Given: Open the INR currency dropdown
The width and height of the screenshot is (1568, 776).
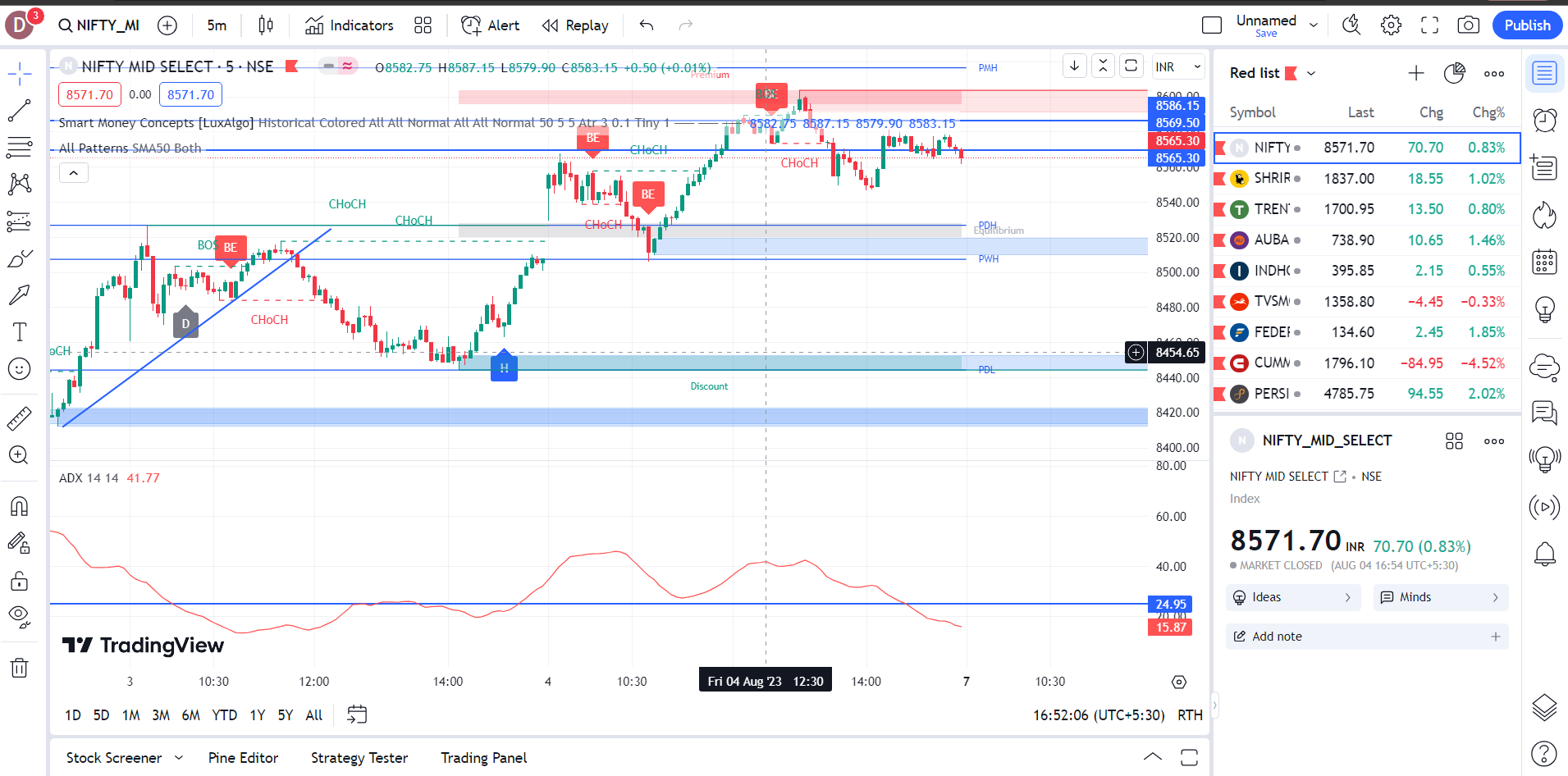Looking at the screenshot, I should tap(1177, 66).
